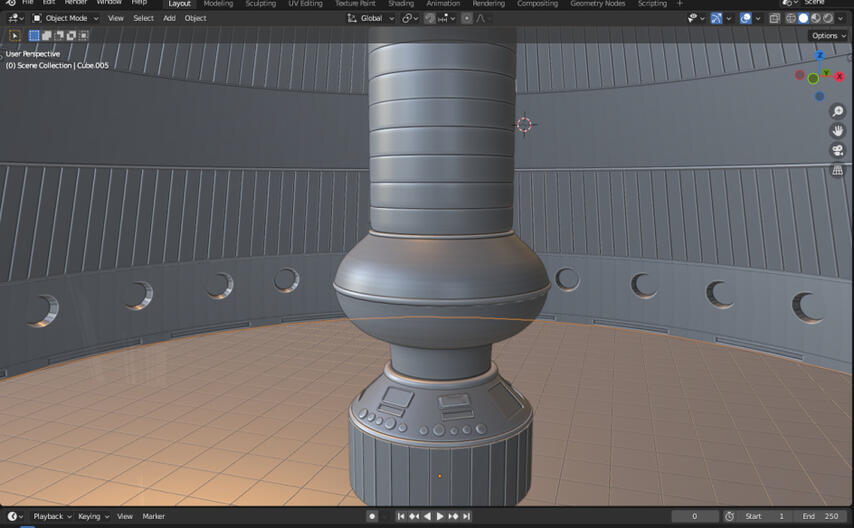Switch perspective/orthographic with the grid icon

pos(838,170)
